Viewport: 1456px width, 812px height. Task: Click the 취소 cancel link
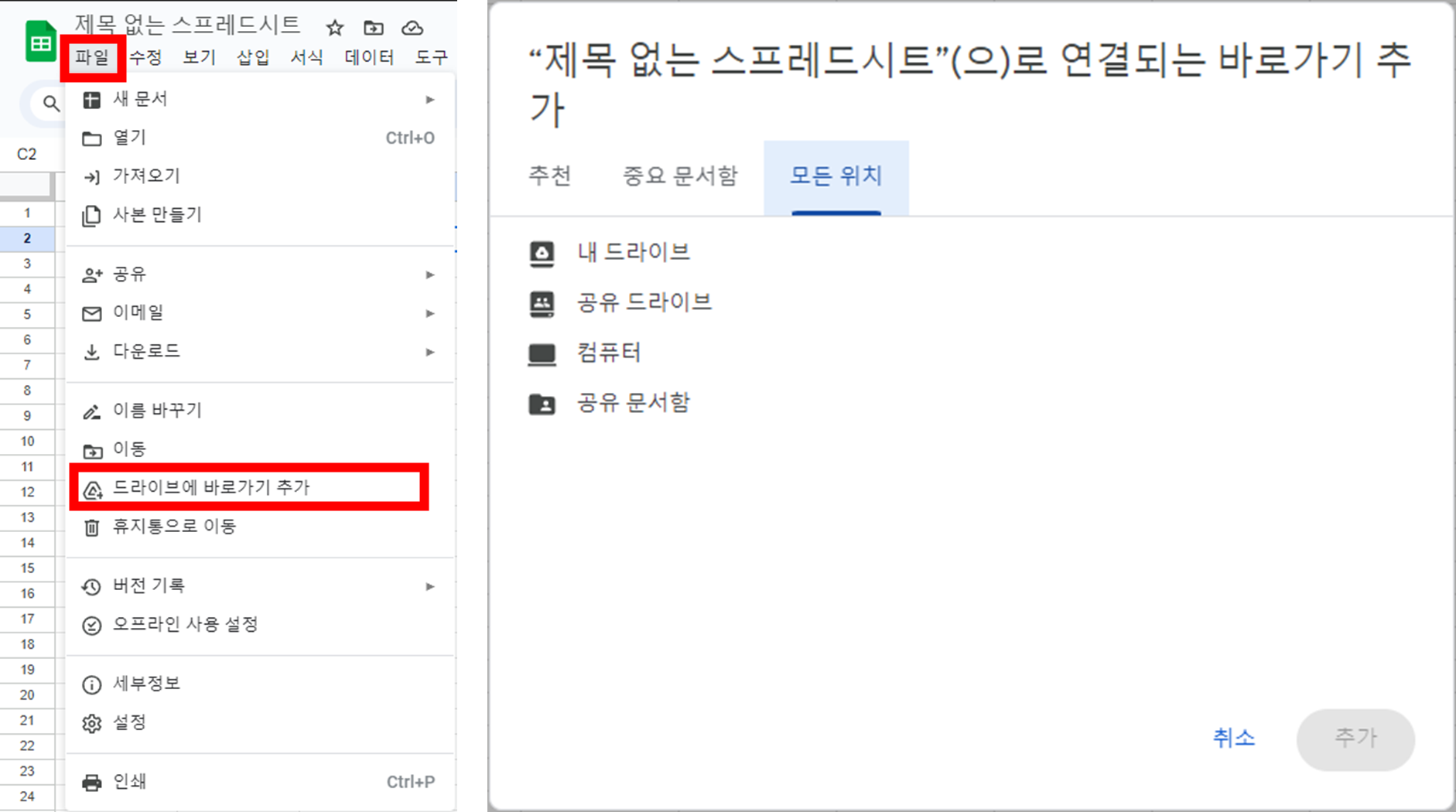[x=1233, y=739]
